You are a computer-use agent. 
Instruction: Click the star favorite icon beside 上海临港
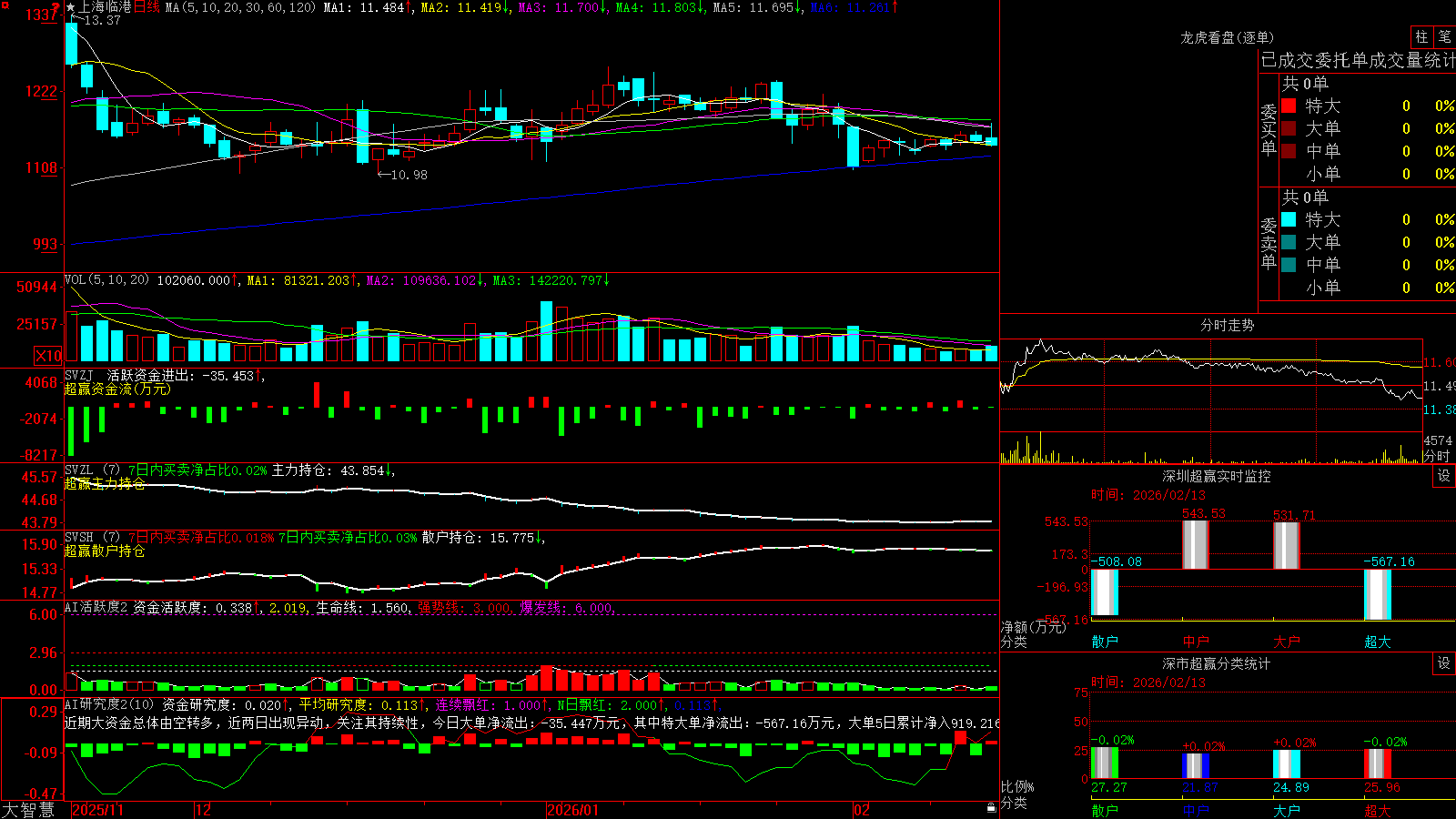click(71, 7)
